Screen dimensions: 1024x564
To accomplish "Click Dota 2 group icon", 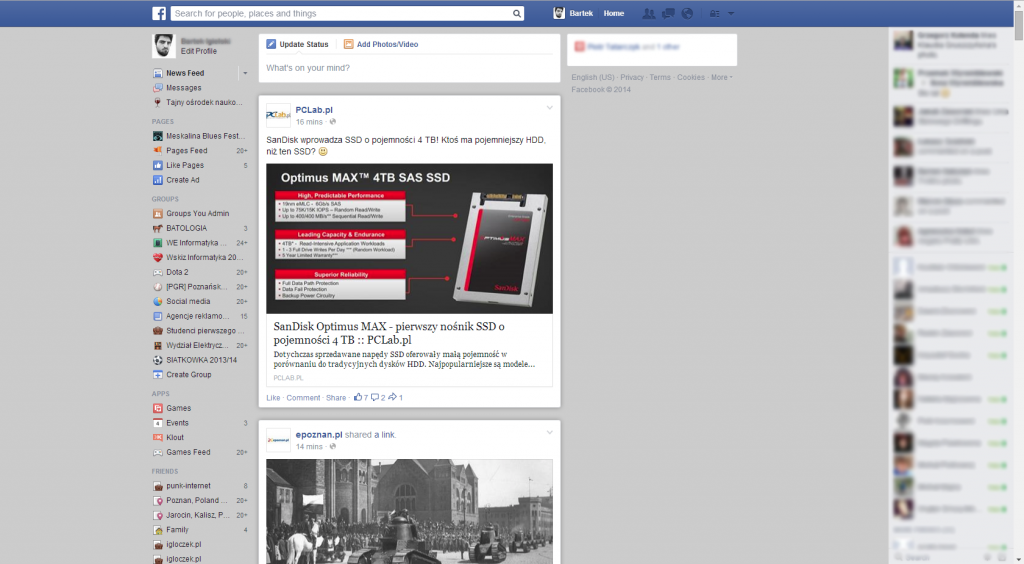I will pos(157,272).
